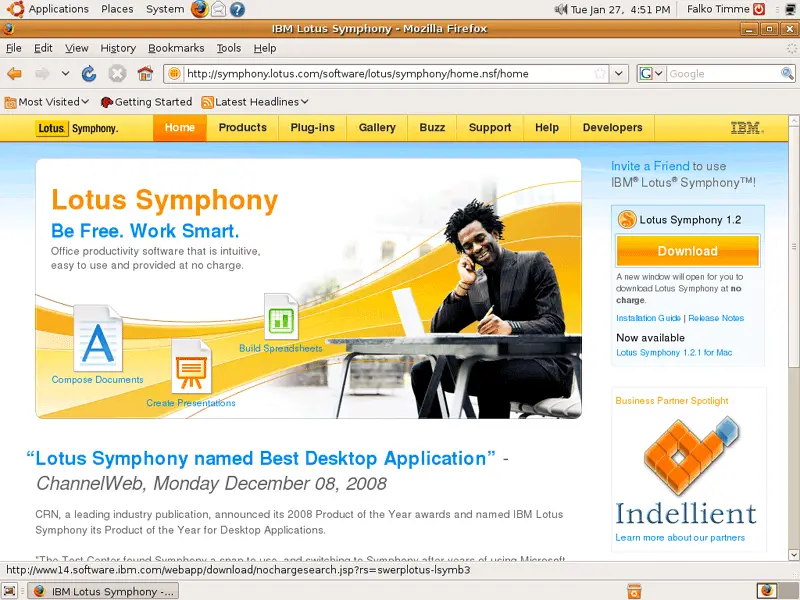800x600 pixels.
Task: Expand the Latest Headlines feed folder
Action: [255, 102]
